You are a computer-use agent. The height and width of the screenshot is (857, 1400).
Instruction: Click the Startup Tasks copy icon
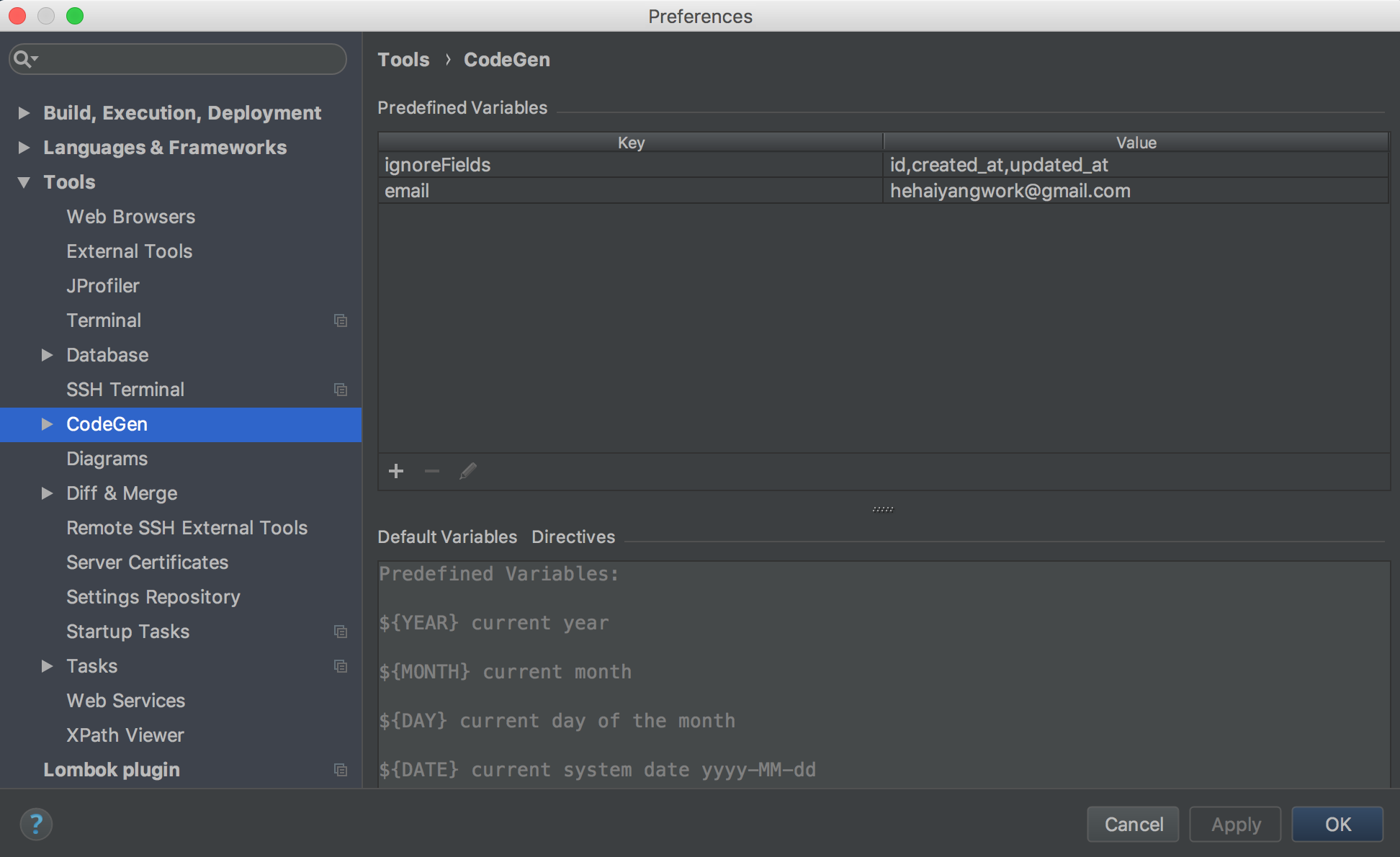point(340,631)
